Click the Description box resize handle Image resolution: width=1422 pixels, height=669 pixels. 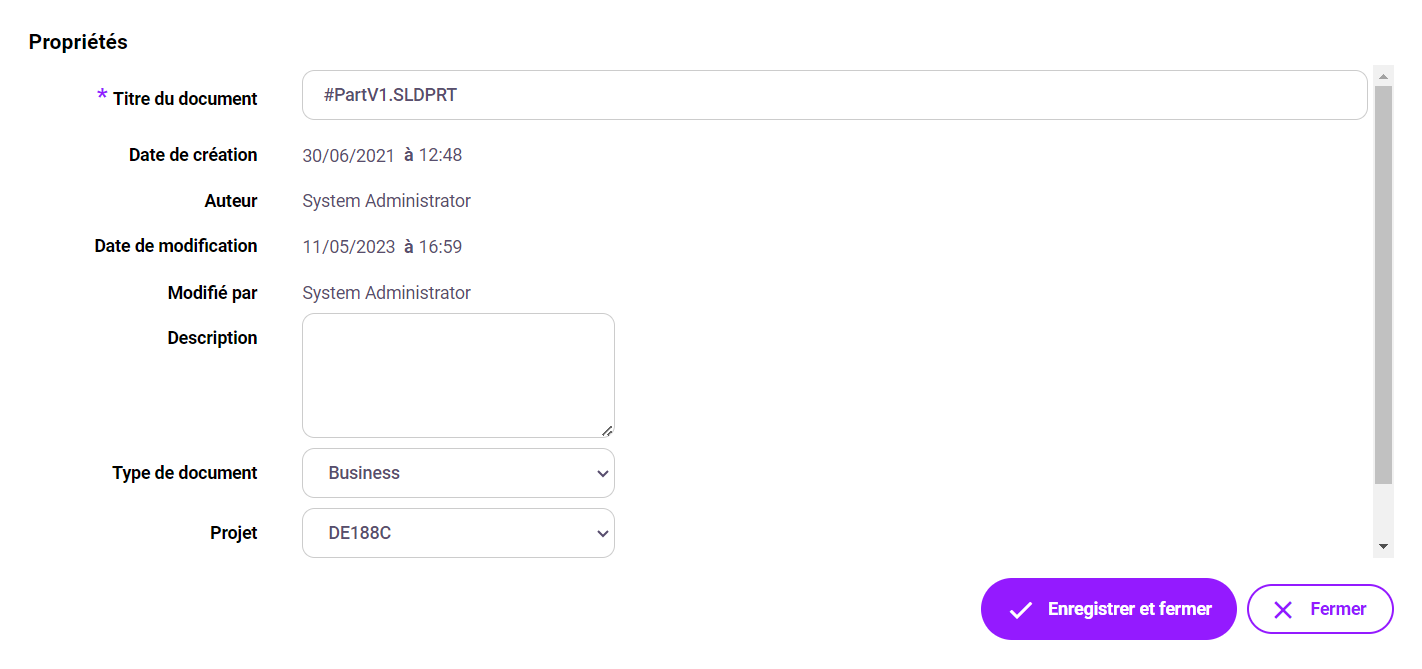point(607,431)
